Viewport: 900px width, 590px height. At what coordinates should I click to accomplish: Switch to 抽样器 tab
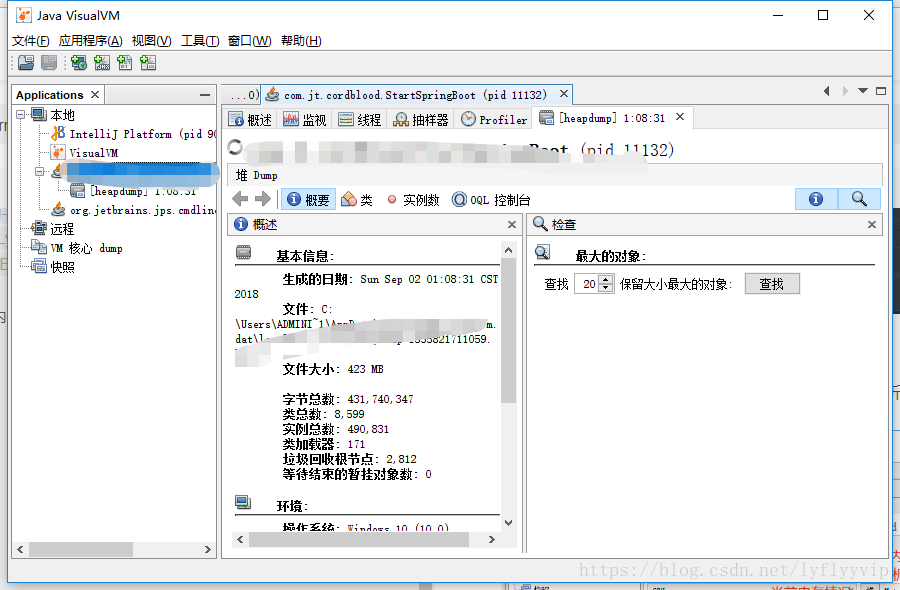tap(421, 119)
